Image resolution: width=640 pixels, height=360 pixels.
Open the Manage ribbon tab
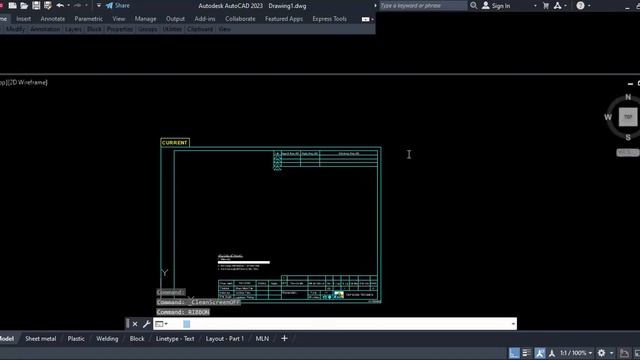[x=145, y=19]
